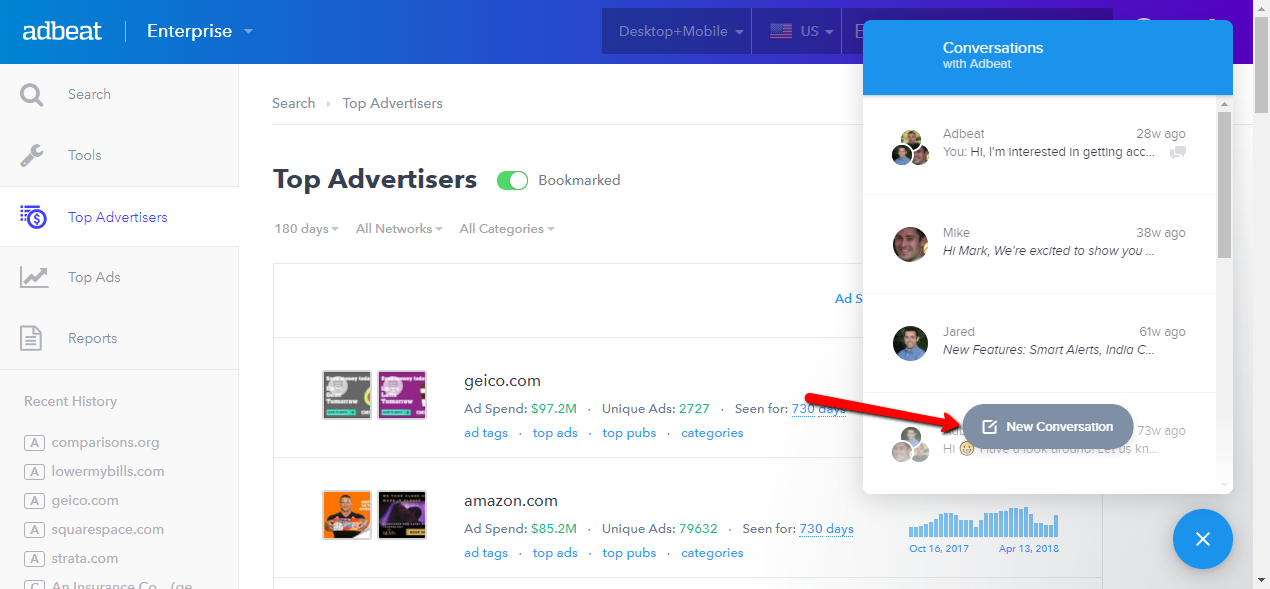The image size is (1270, 589).
Task: Open the amazon.com advertiser title
Action: (510, 501)
